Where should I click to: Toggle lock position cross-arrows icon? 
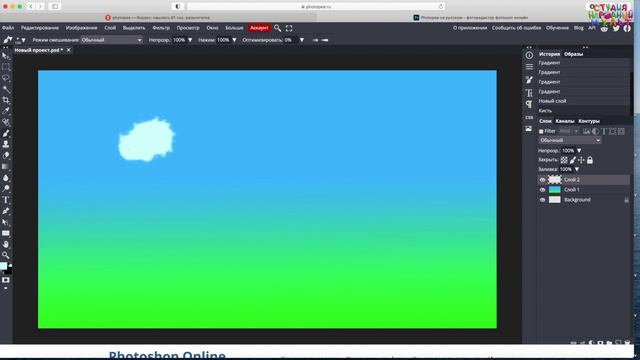pos(581,160)
